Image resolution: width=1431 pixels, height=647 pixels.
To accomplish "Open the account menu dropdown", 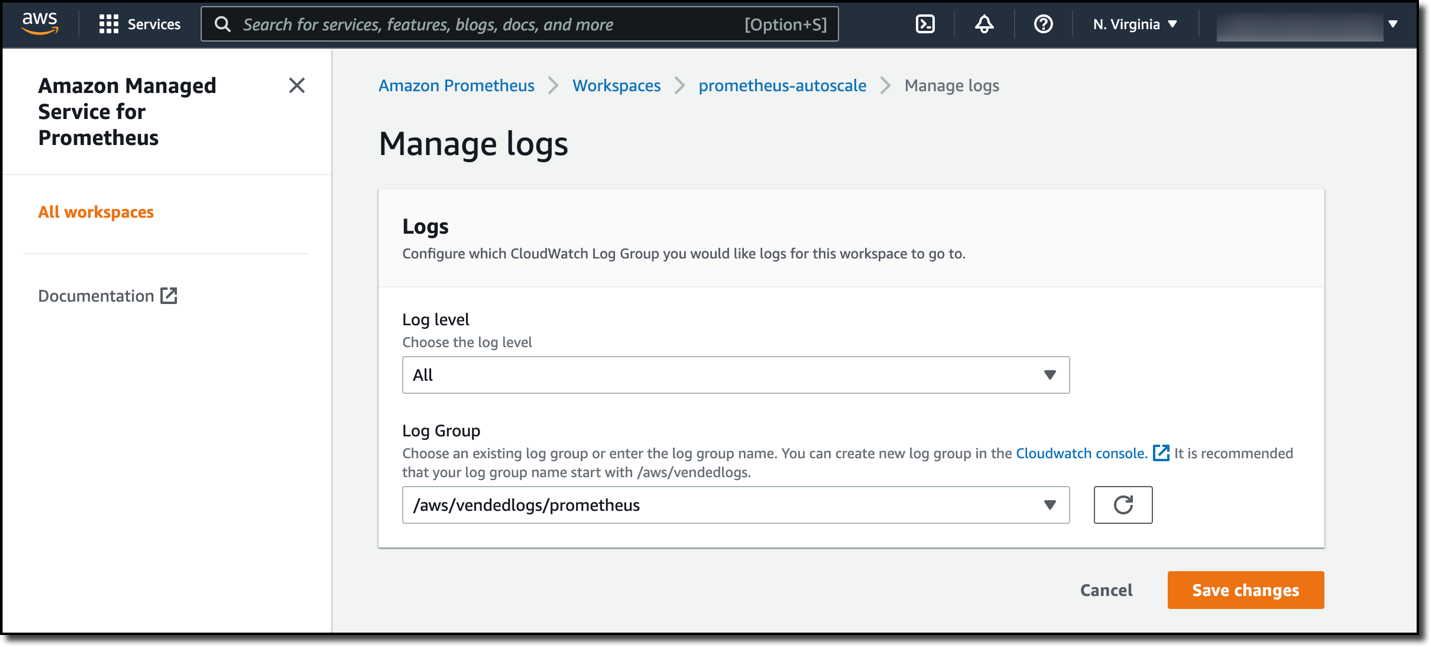I will tap(1308, 24).
